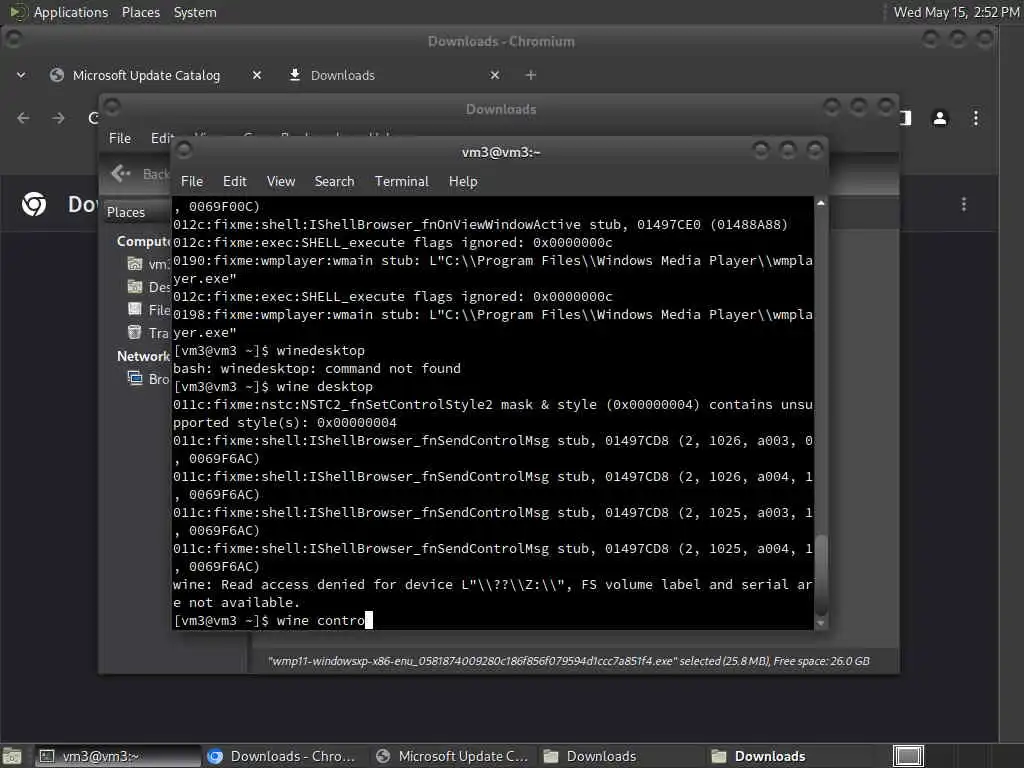The width and height of the screenshot is (1024, 768).
Task: Open the Places menu in top panel
Action: point(140,12)
